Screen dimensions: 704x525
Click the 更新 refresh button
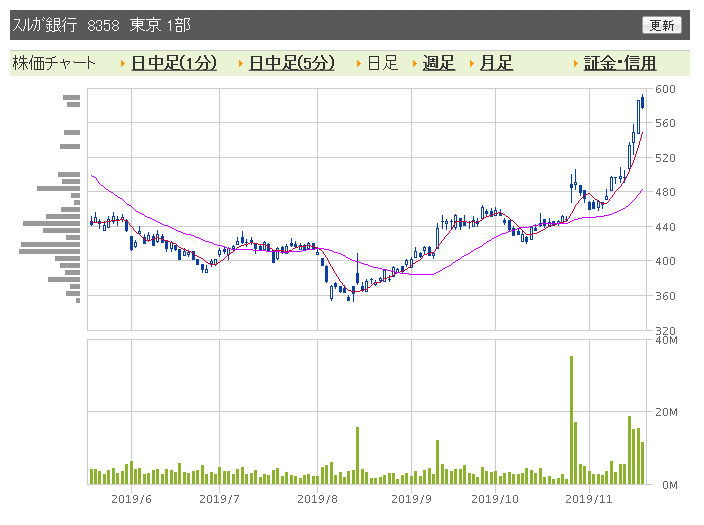click(x=661, y=25)
